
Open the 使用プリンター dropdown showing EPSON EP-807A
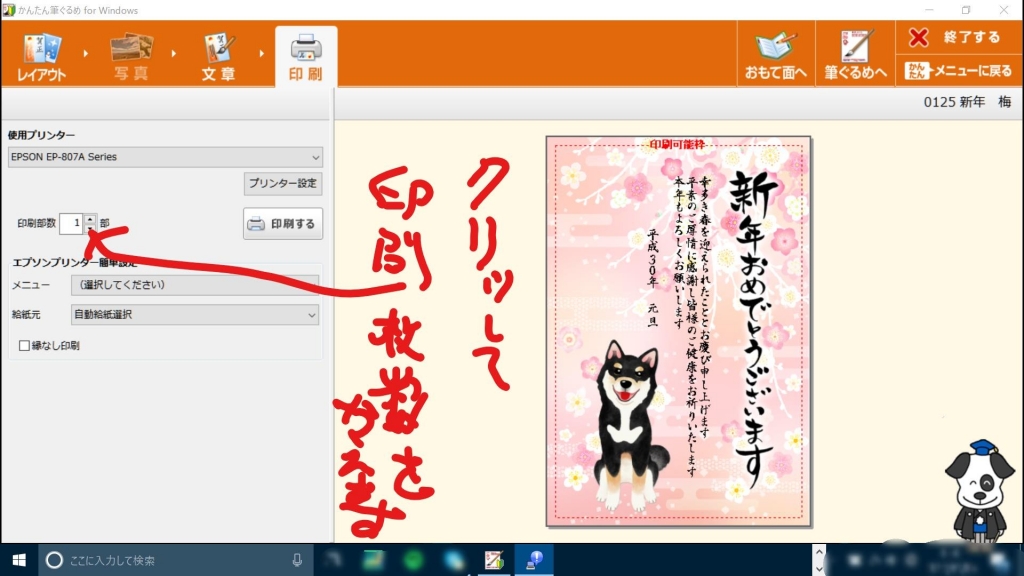click(165, 157)
